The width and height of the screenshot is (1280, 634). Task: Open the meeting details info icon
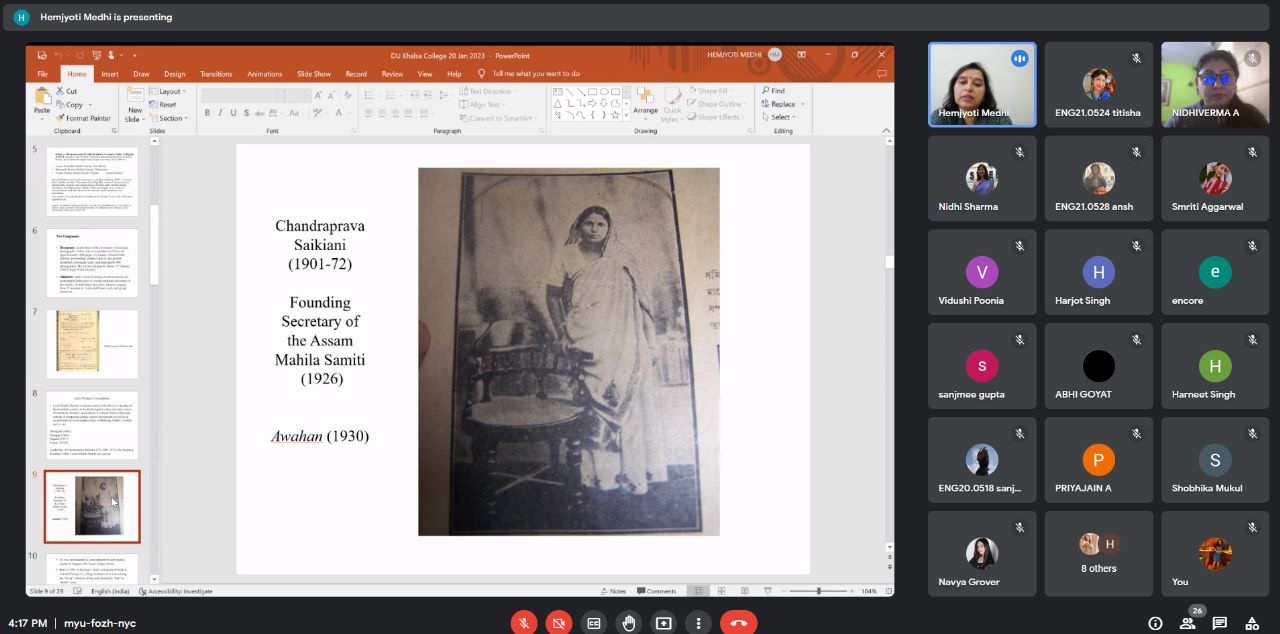pyautogui.click(x=1155, y=623)
